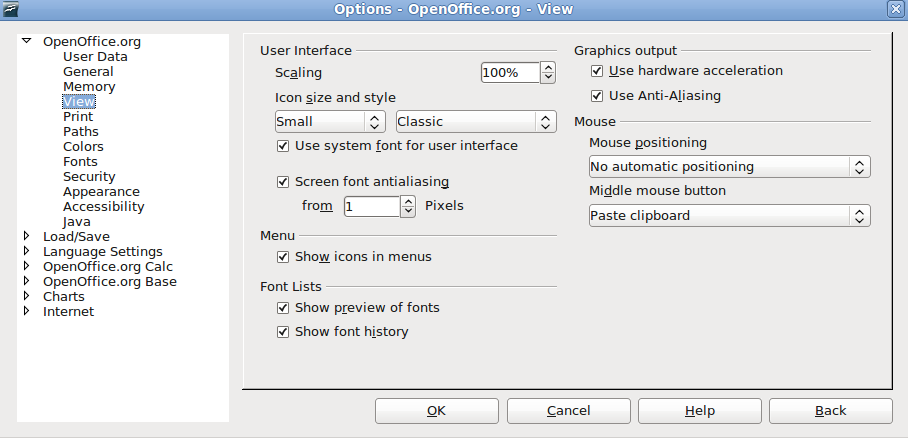
Task: Open the Colors options page
Action: [x=83, y=147]
